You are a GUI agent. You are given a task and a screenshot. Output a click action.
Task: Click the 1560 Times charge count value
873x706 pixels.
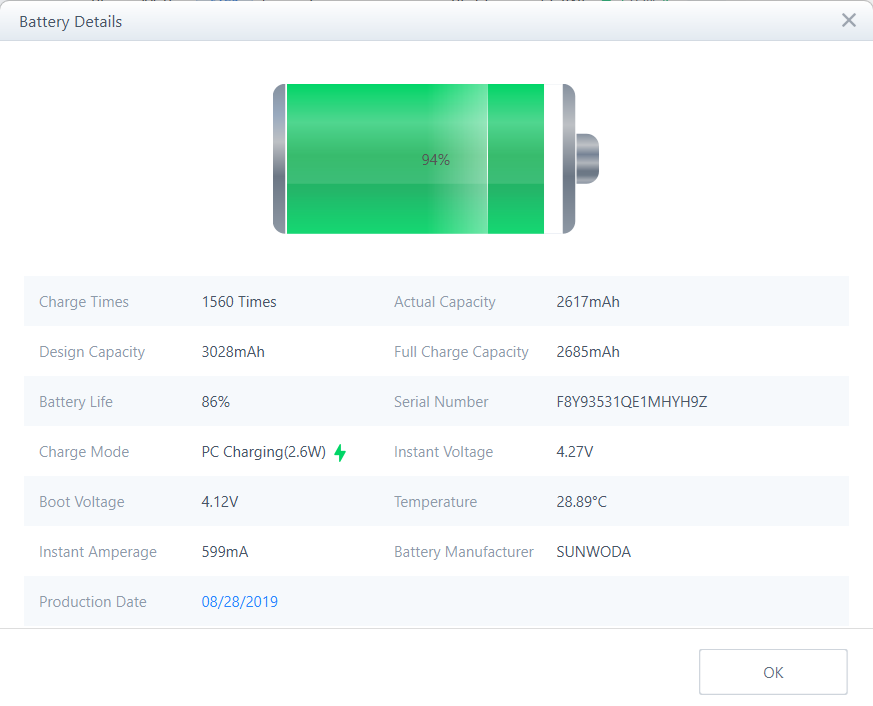point(239,302)
